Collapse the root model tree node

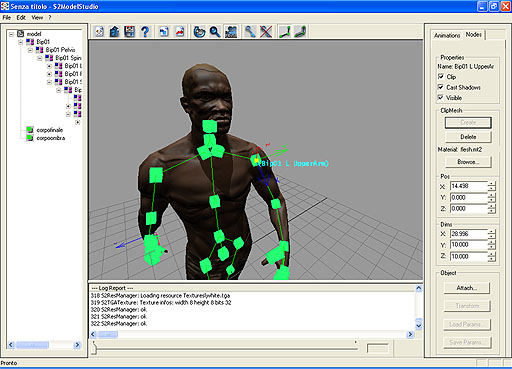tap(12, 34)
